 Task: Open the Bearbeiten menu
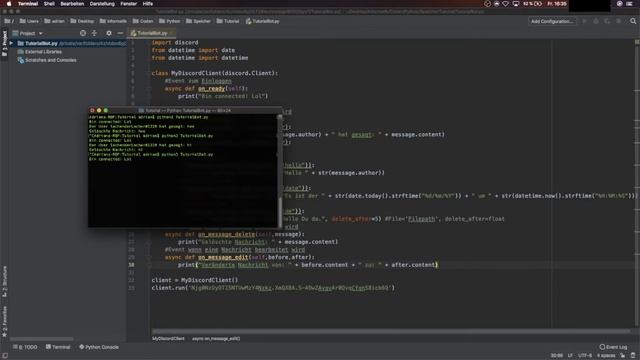point(72,4)
